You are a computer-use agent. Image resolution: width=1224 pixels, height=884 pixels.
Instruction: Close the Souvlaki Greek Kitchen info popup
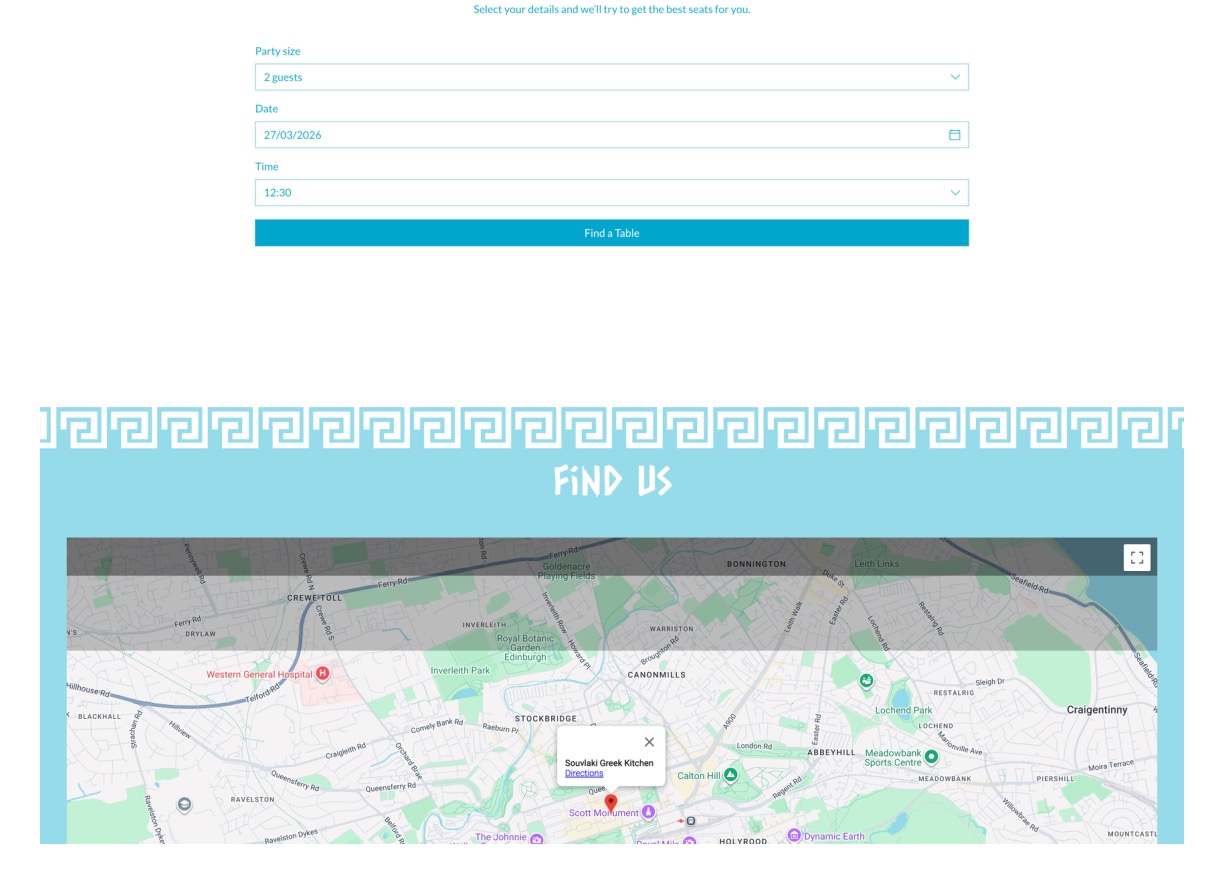click(649, 742)
